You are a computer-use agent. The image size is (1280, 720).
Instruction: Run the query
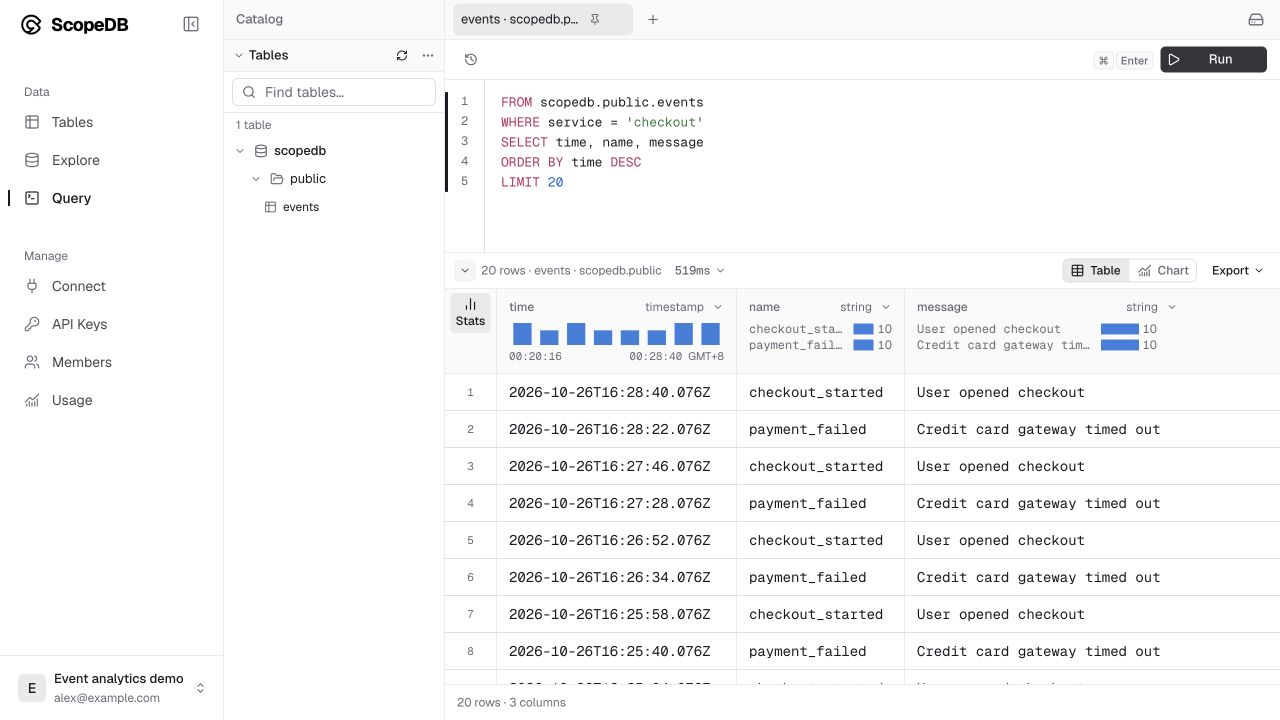(1213, 60)
